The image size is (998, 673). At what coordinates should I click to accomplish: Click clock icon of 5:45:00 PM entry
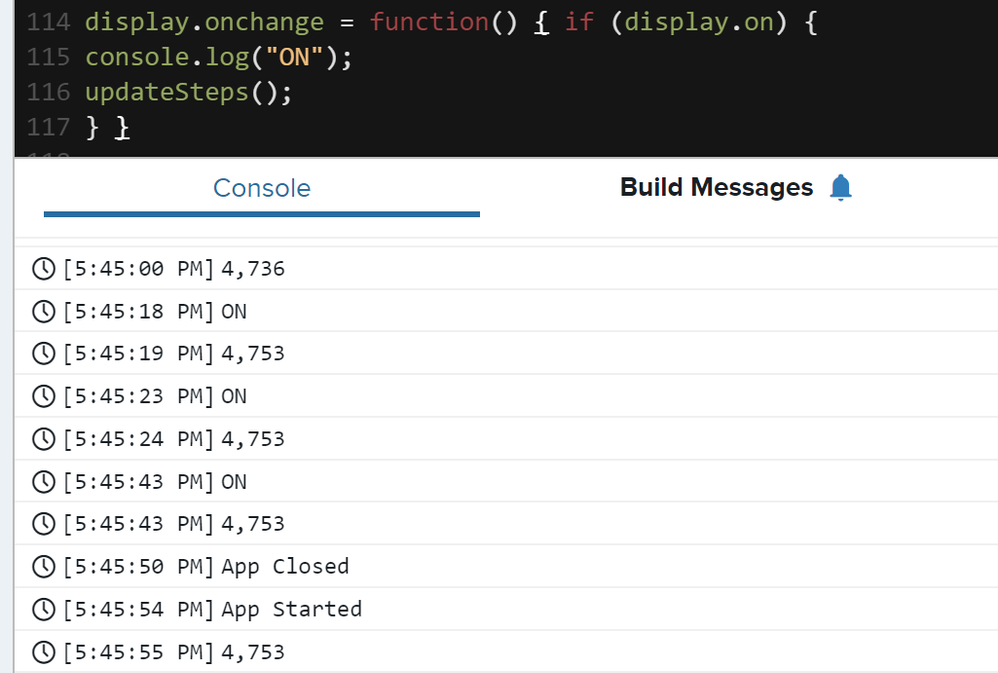click(x=44, y=269)
